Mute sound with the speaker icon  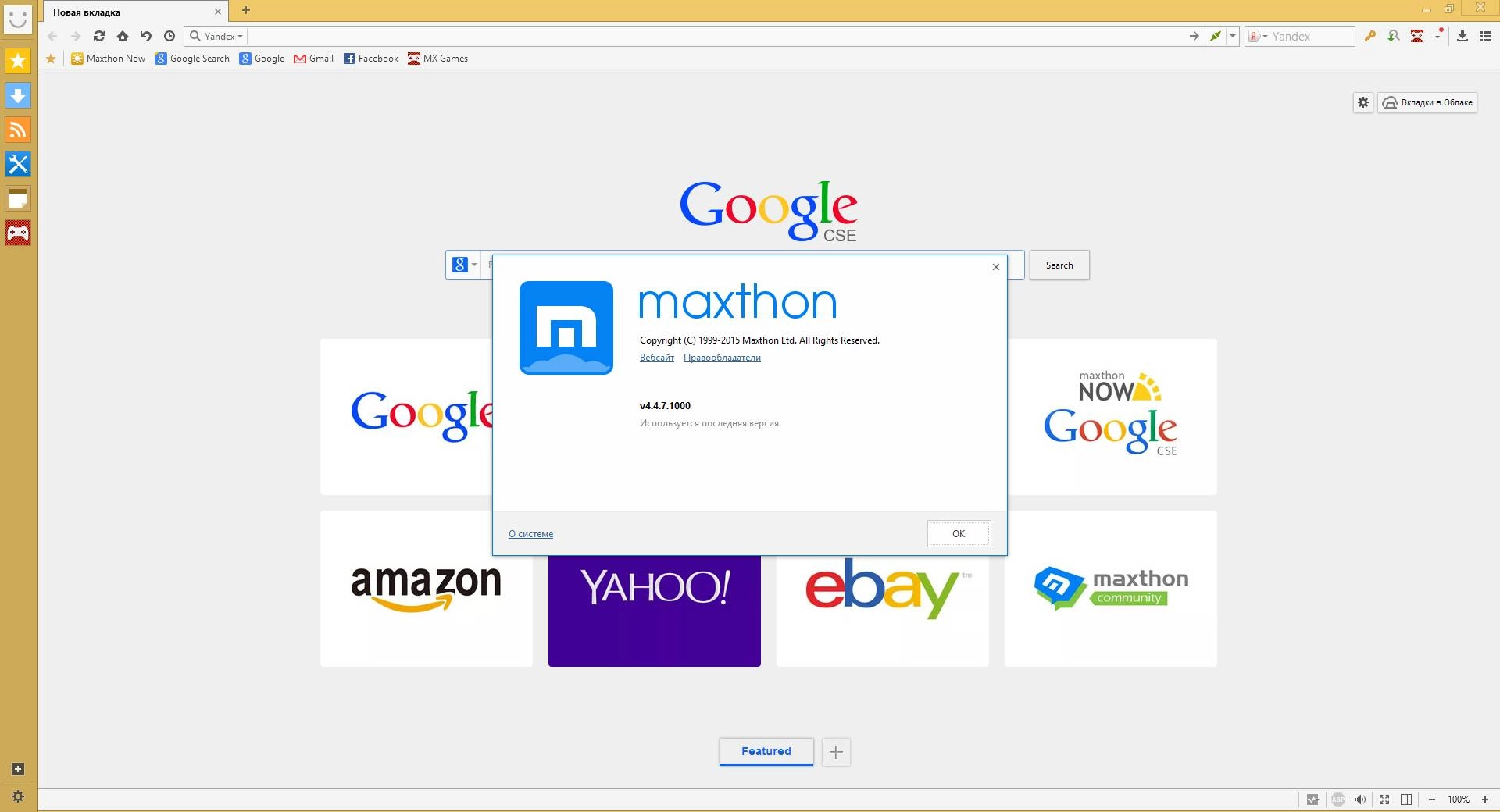[x=1360, y=800]
